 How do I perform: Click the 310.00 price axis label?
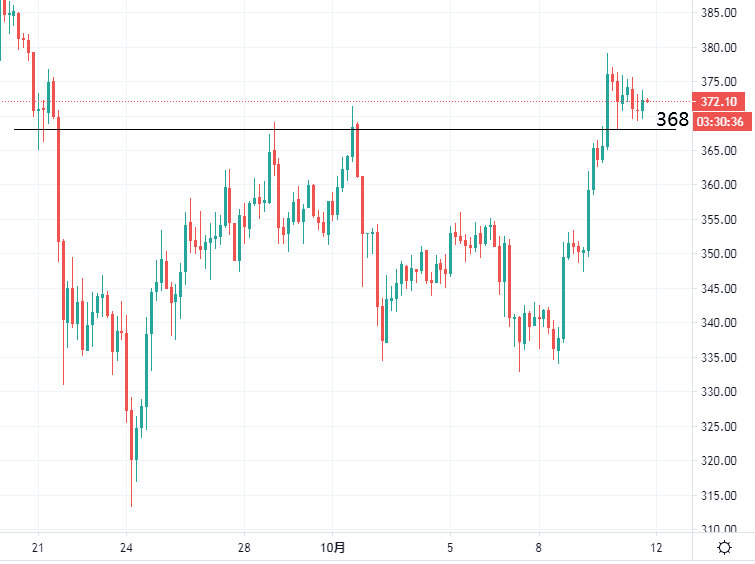(x=719, y=530)
